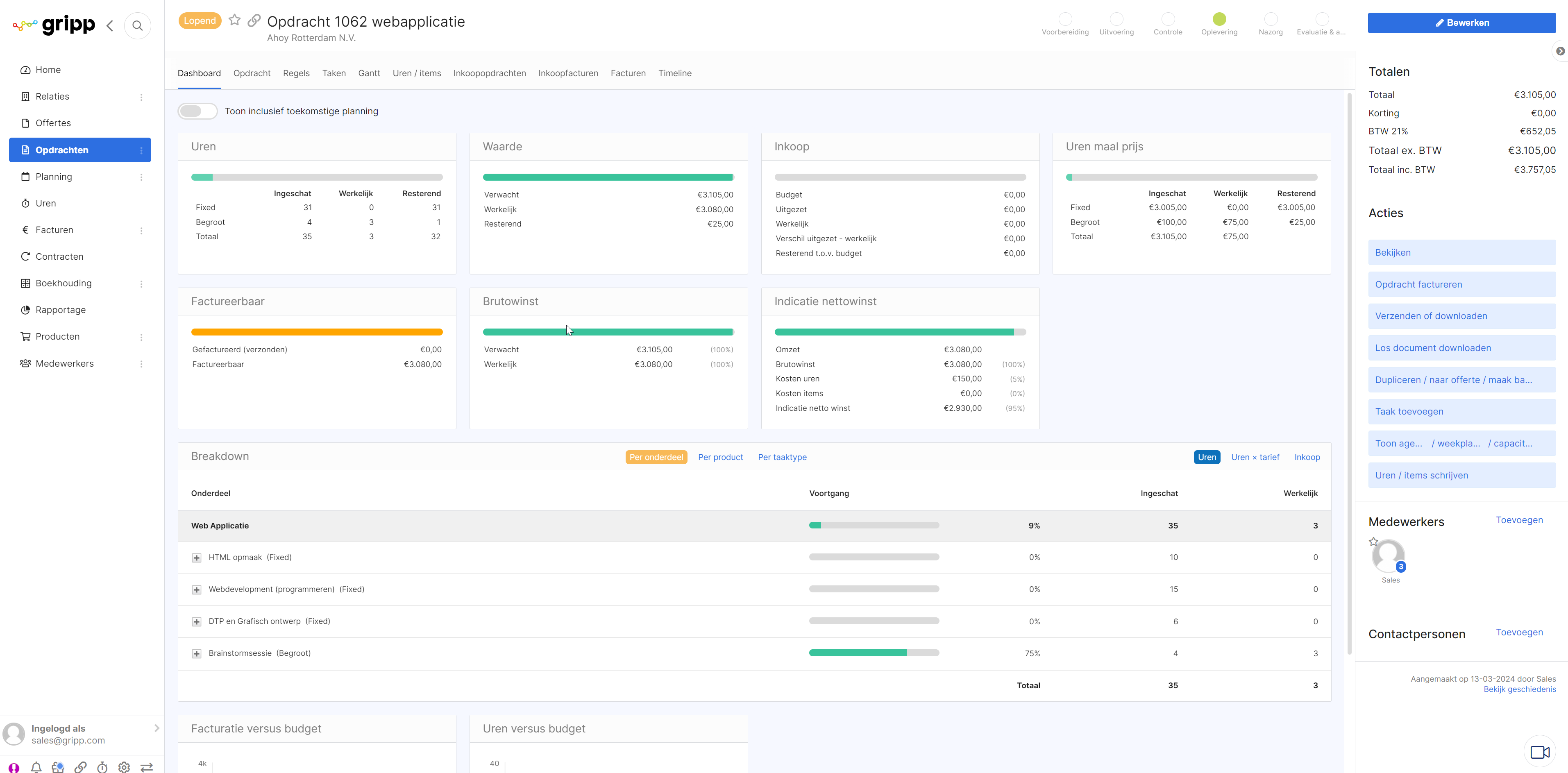Mark Opdracht 1062 as favorite star
This screenshot has height=773, width=1568.
[x=234, y=20]
